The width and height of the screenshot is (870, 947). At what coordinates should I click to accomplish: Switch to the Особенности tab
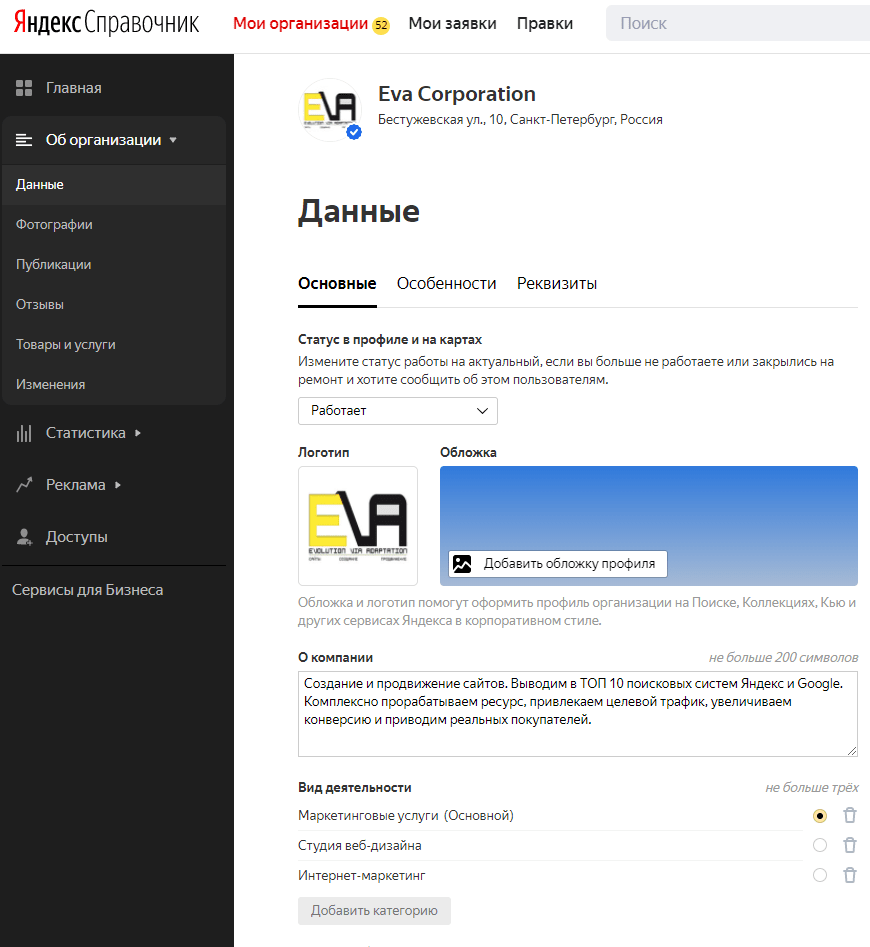click(x=446, y=284)
